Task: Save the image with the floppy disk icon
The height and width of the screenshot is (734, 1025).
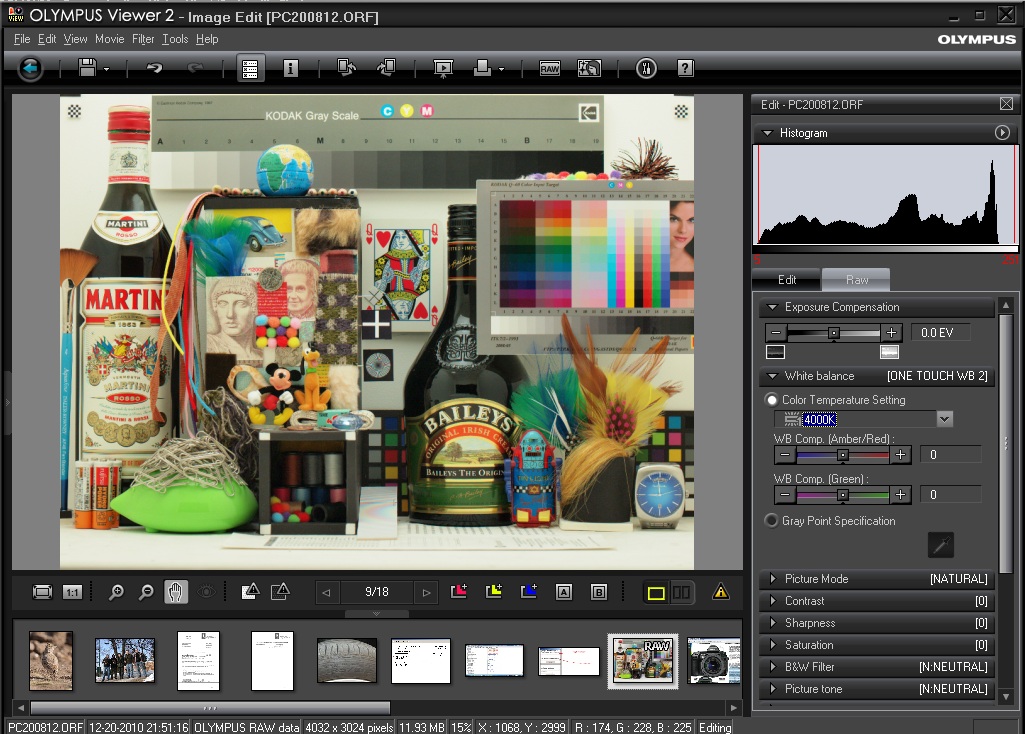Action: 87,67
